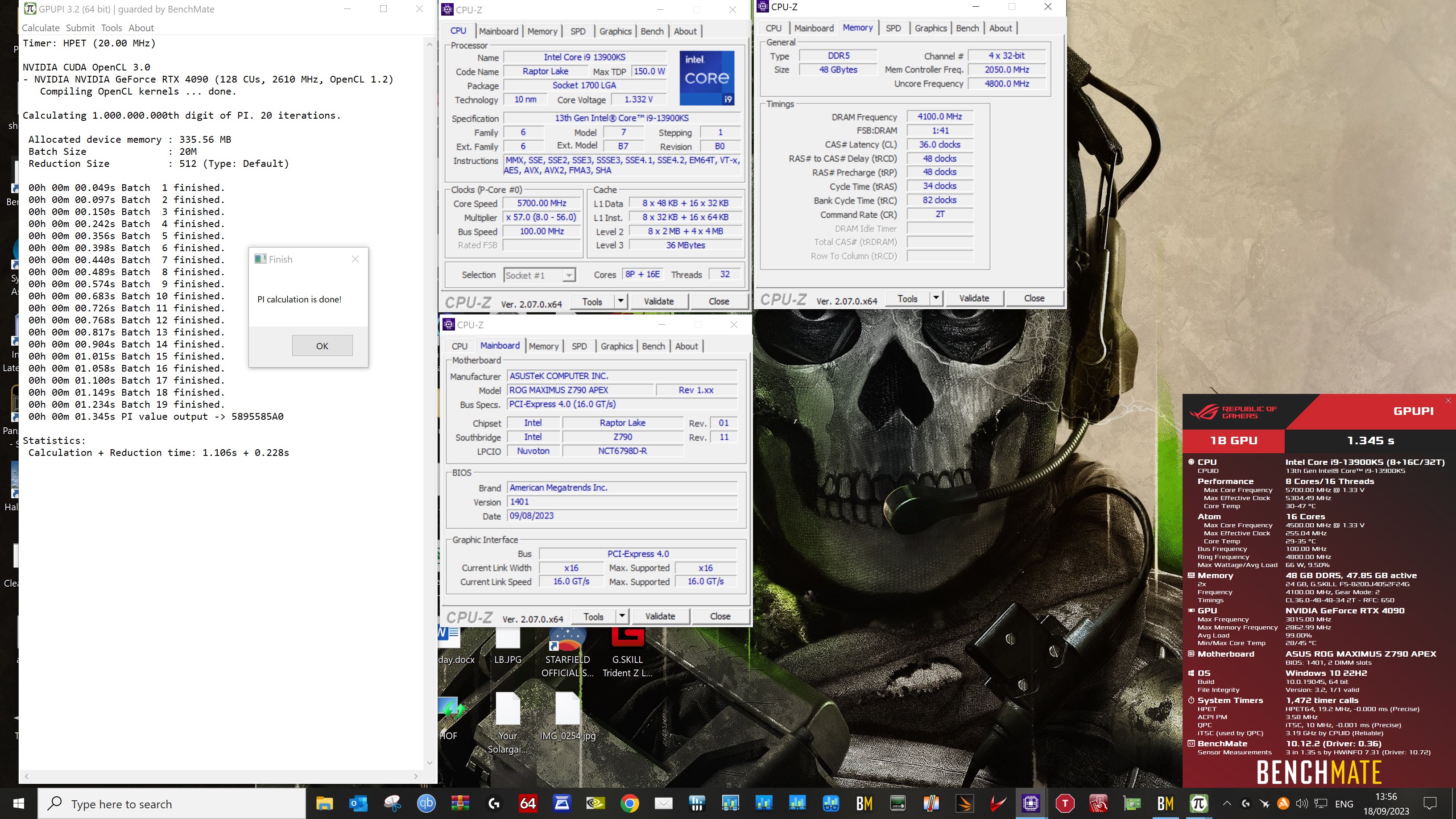The width and height of the screenshot is (1456, 819).
Task: Click GPUPI vertical scrollbar up arrow
Action: [x=430, y=44]
